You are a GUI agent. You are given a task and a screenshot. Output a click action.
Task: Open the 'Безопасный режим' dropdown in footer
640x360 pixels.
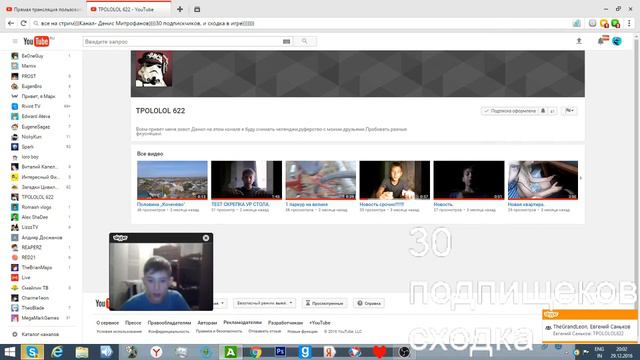click(264, 303)
